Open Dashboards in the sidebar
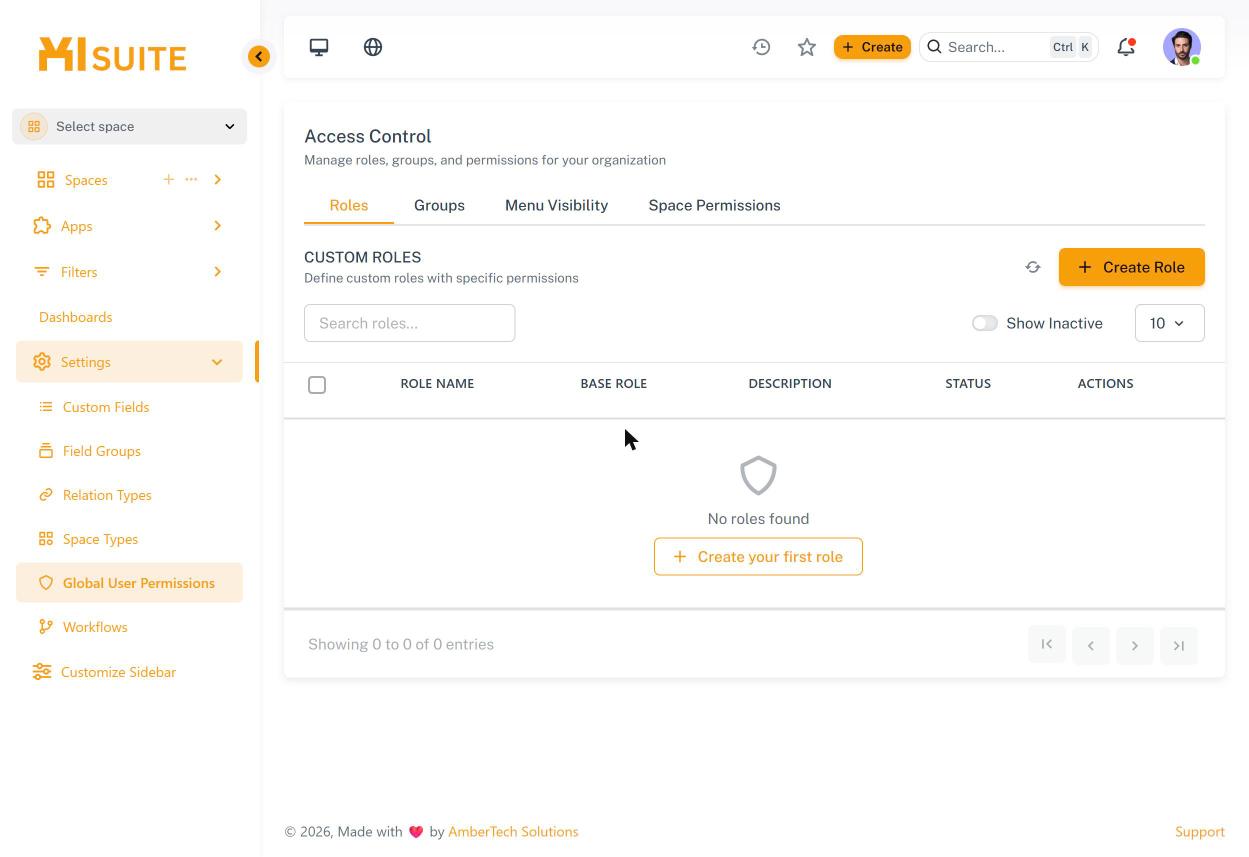Screen dimensions: 1249x857 75,317
